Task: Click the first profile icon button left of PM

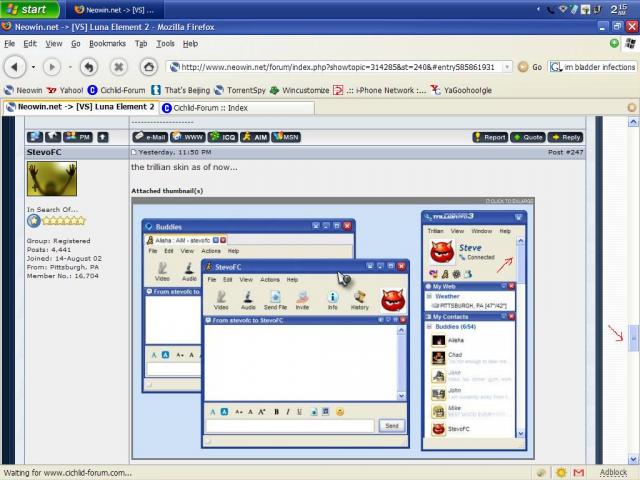Action: pos(35,137)
